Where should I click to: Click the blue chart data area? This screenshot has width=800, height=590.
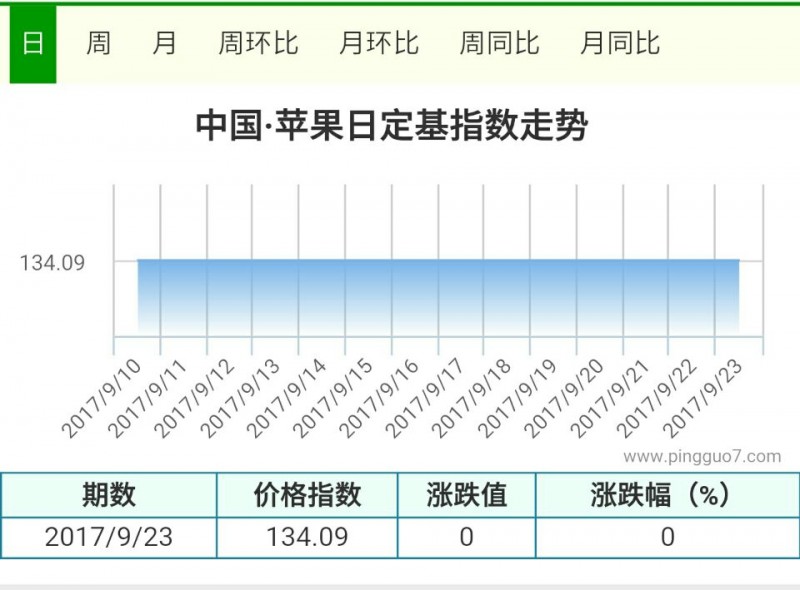(438, 298)
